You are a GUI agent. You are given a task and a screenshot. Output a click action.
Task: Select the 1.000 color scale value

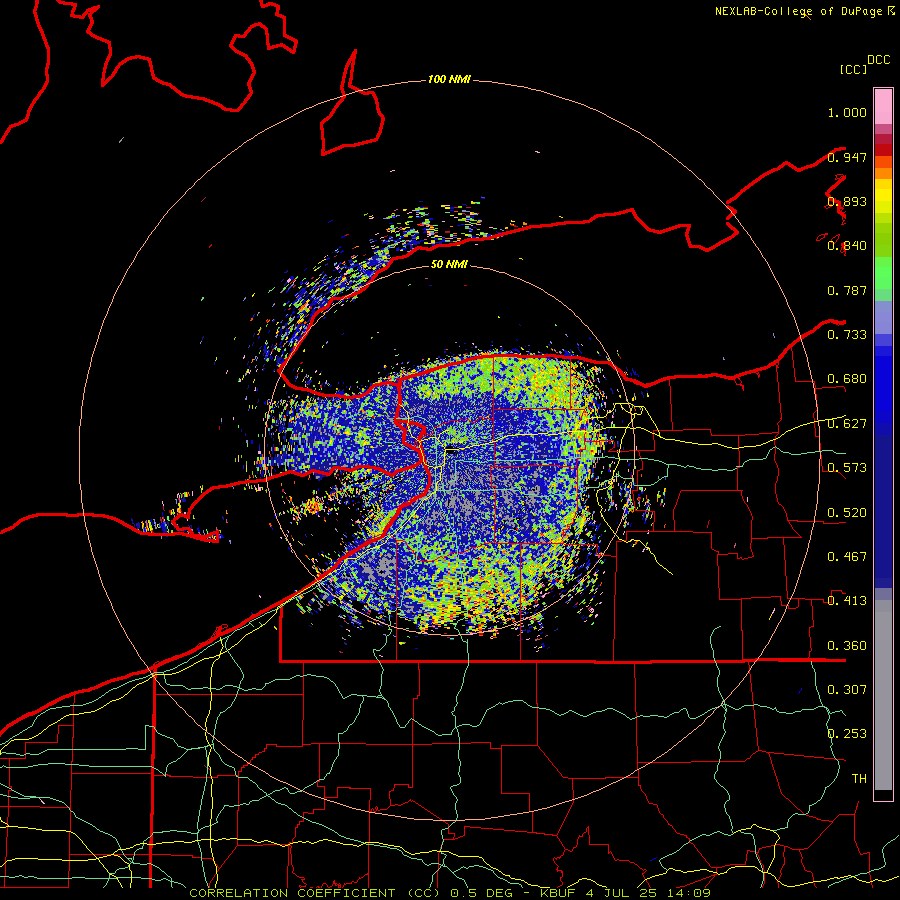coord(847,112)
